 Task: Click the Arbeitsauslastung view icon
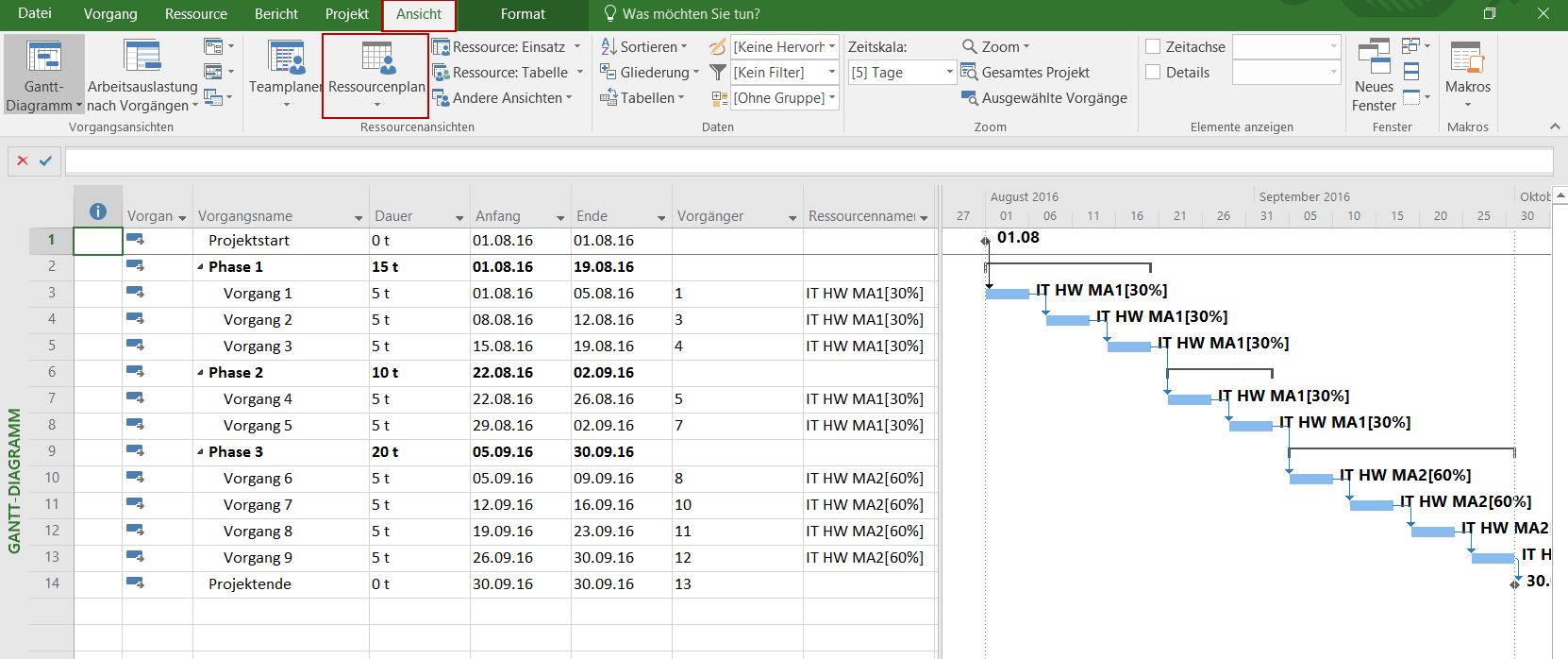click(x=142, y=57)
